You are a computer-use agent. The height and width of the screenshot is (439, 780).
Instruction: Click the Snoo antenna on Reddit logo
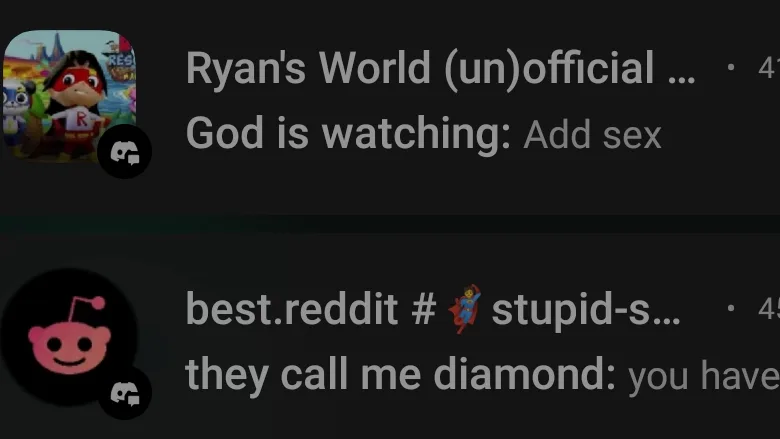coord(86,310)
